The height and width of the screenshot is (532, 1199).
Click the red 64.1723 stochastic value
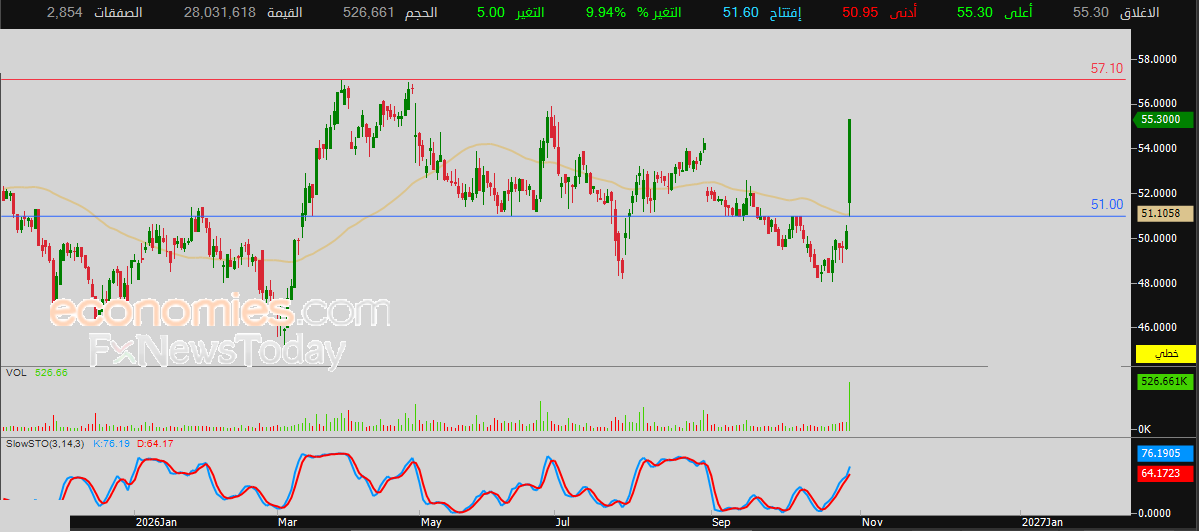pos(1166,474)
